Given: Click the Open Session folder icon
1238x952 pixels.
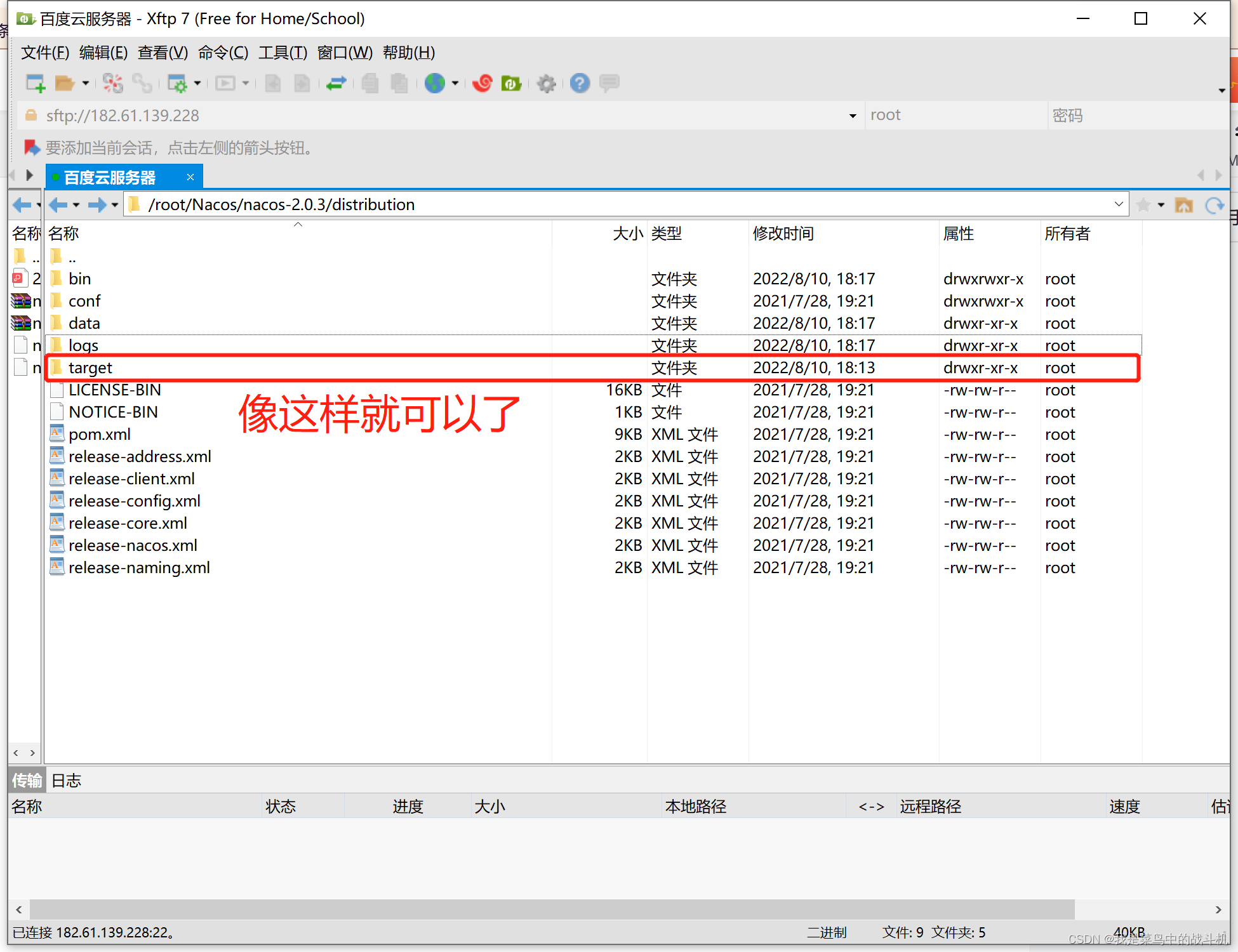Looking at the screenshot, I should pos(64,83).
